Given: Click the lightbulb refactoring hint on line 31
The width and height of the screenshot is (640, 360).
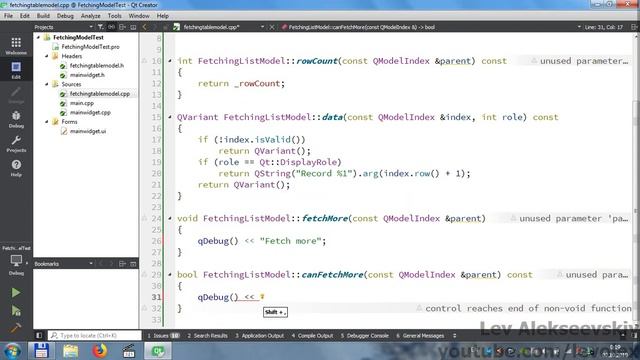Looking at the screenshot, I should pyautogui.click(x=262, y=297).
